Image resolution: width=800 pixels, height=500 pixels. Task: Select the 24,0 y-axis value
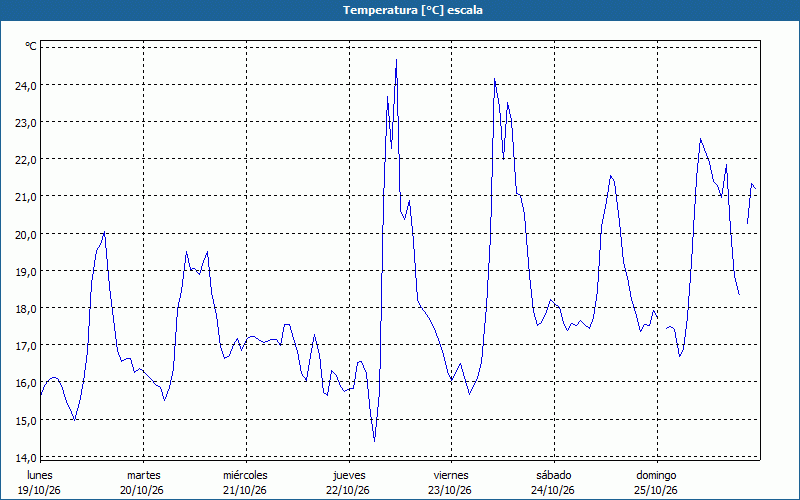click(26, 86)
